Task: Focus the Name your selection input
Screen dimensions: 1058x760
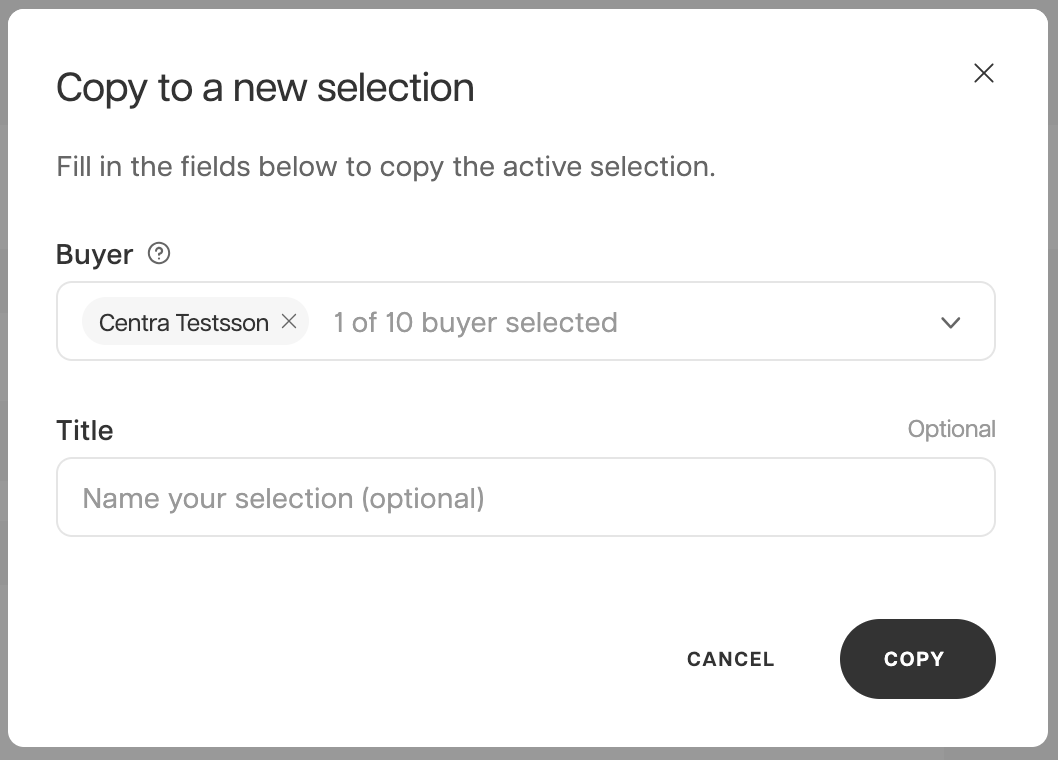Action: [x=526, y=497]
